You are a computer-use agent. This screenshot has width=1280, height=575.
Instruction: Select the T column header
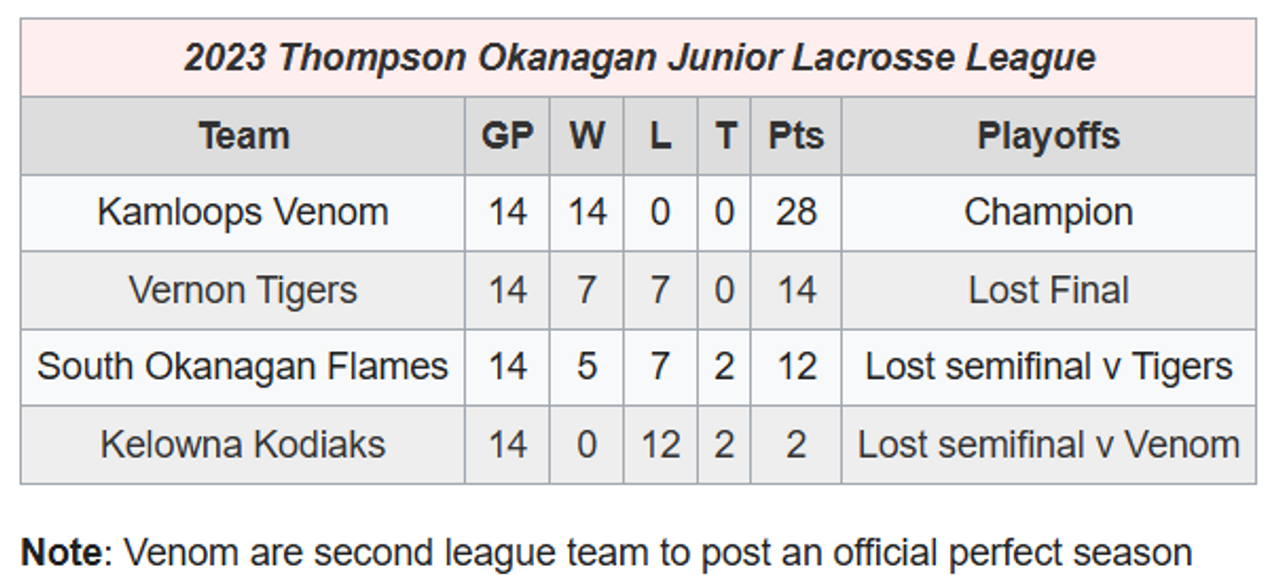pyautogui.click(x=724, y=136)
